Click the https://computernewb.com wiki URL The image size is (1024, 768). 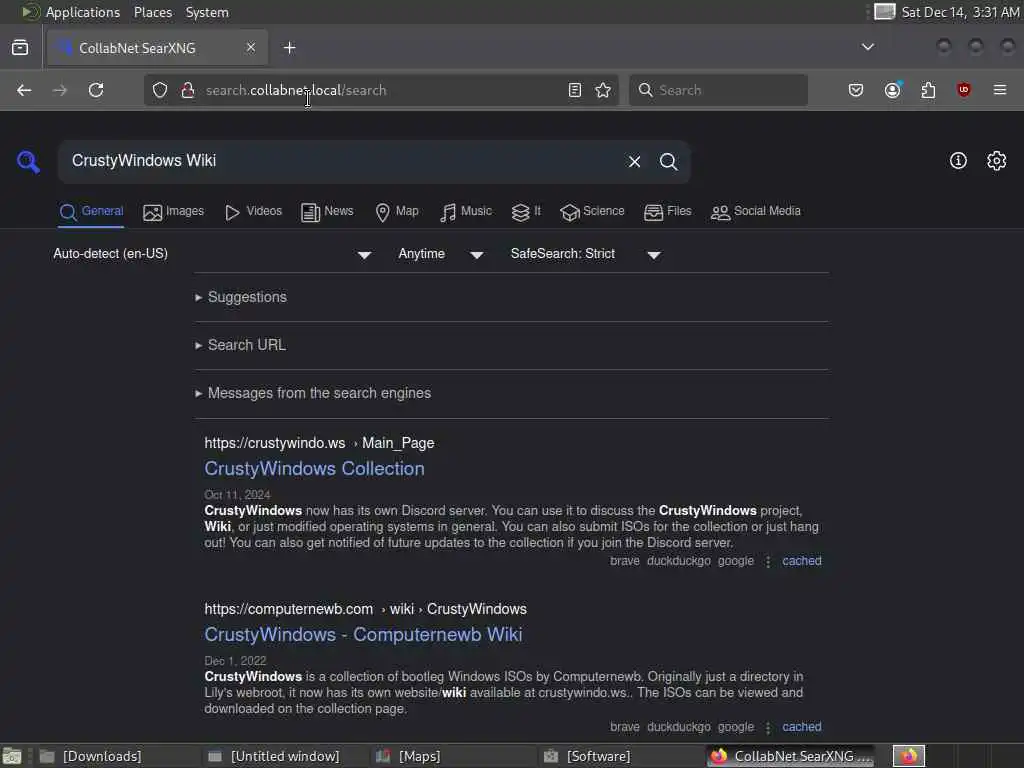pos(366,609)
